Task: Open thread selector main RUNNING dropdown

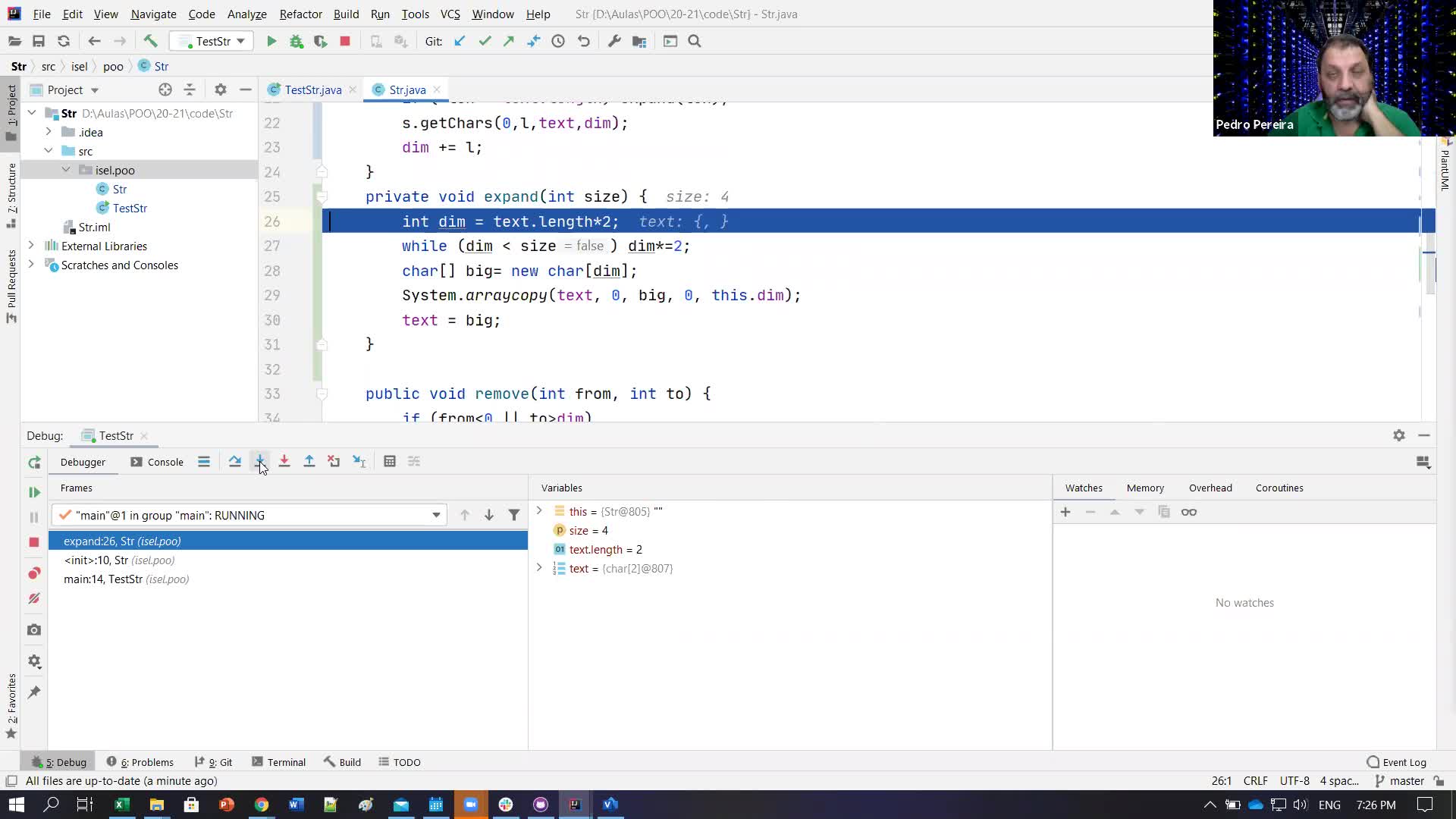Action: 249,515
